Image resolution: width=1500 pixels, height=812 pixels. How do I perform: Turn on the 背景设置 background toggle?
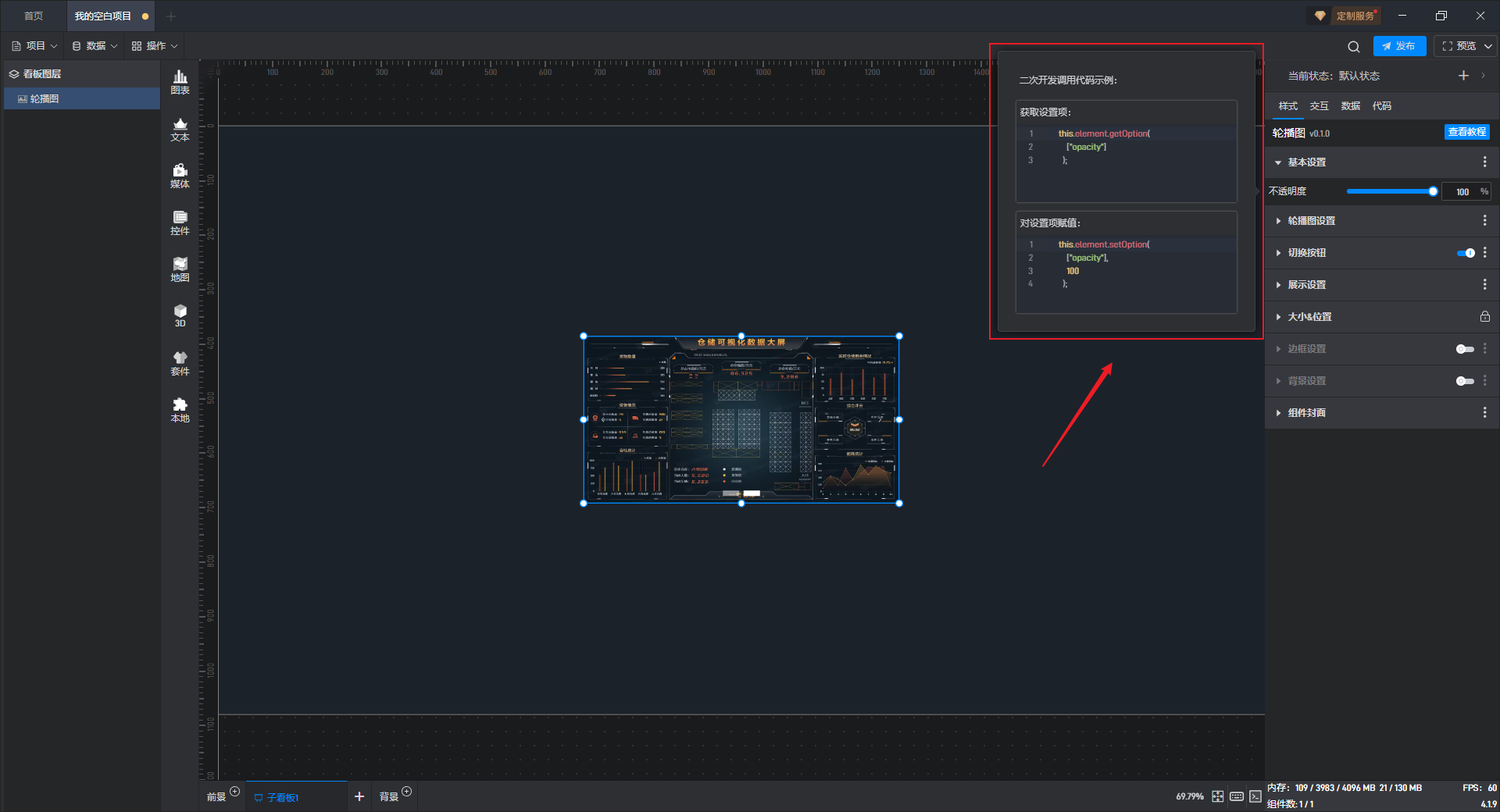[1465, 381]
